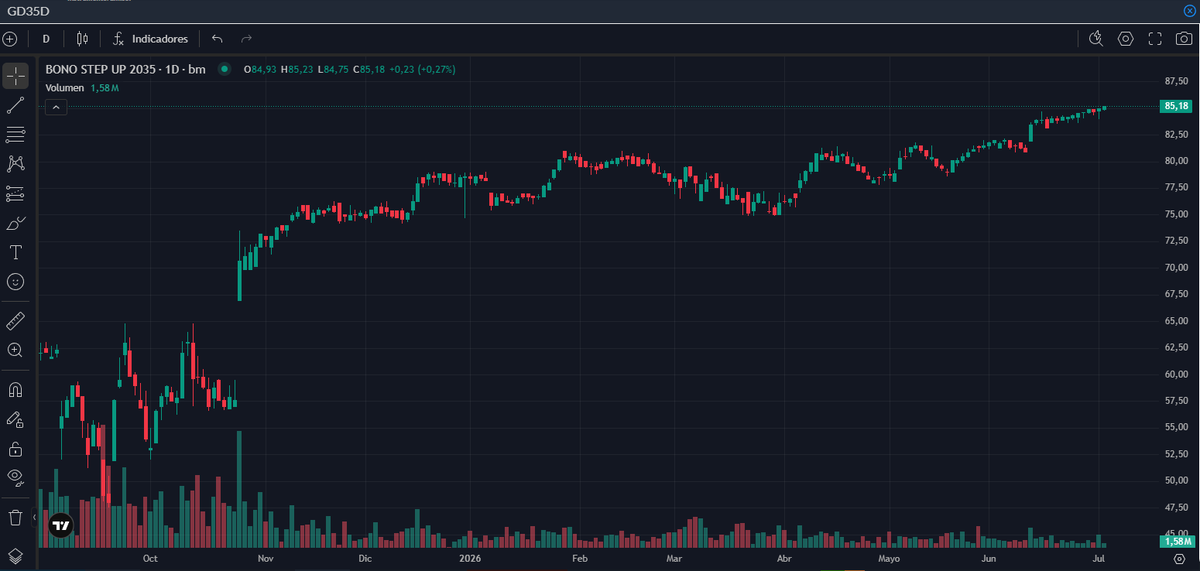Select the trend line drawing tool
This screenshot has height=571, width=1200.
15,105
